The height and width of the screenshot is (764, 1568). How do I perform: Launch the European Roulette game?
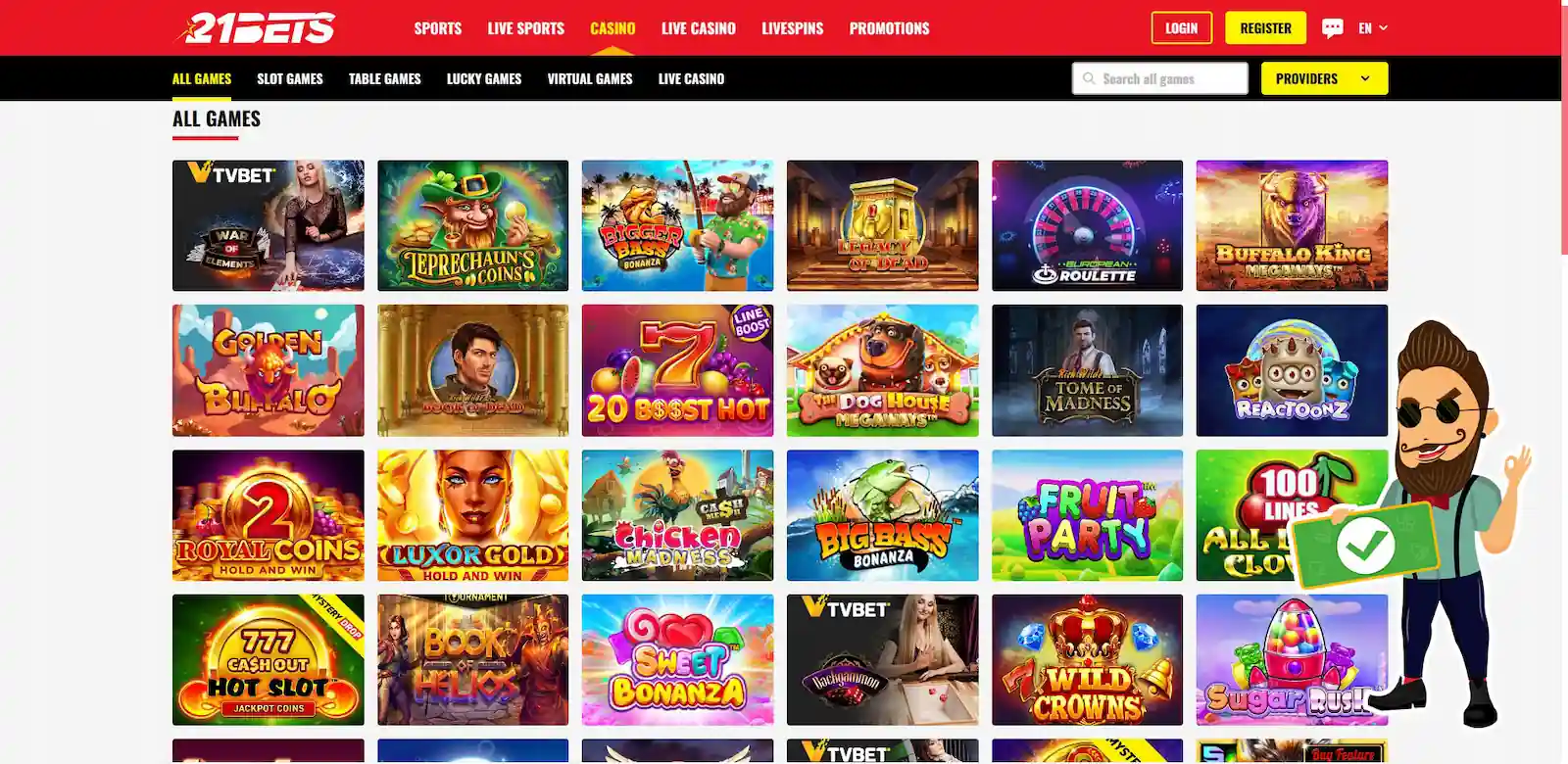point(1087,225)
